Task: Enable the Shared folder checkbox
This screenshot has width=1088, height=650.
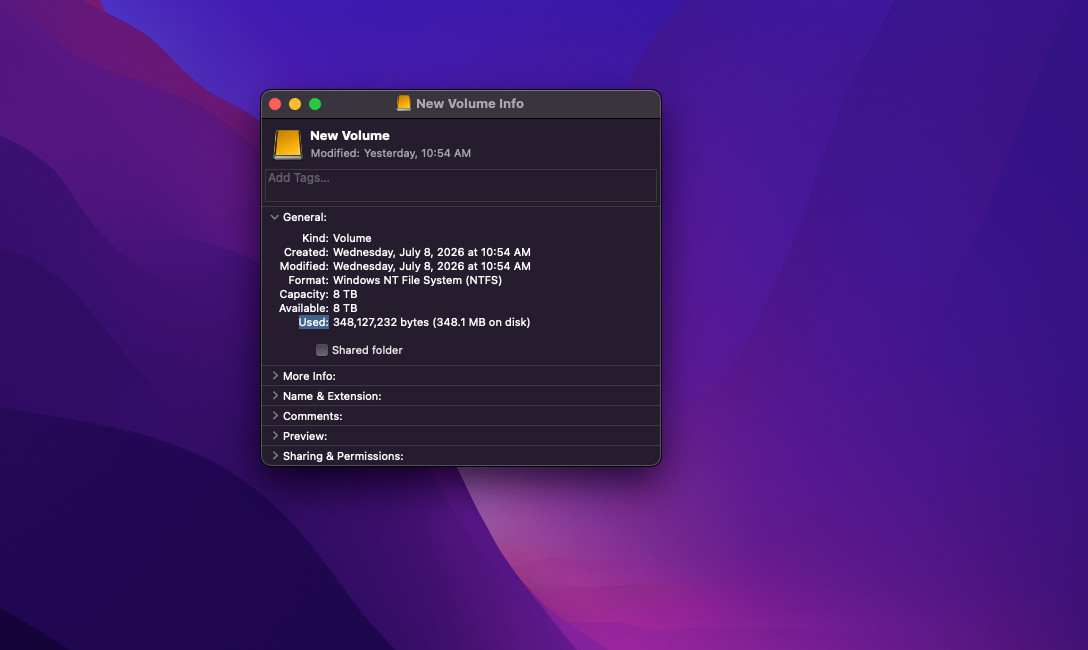Action: coord(322,350)
